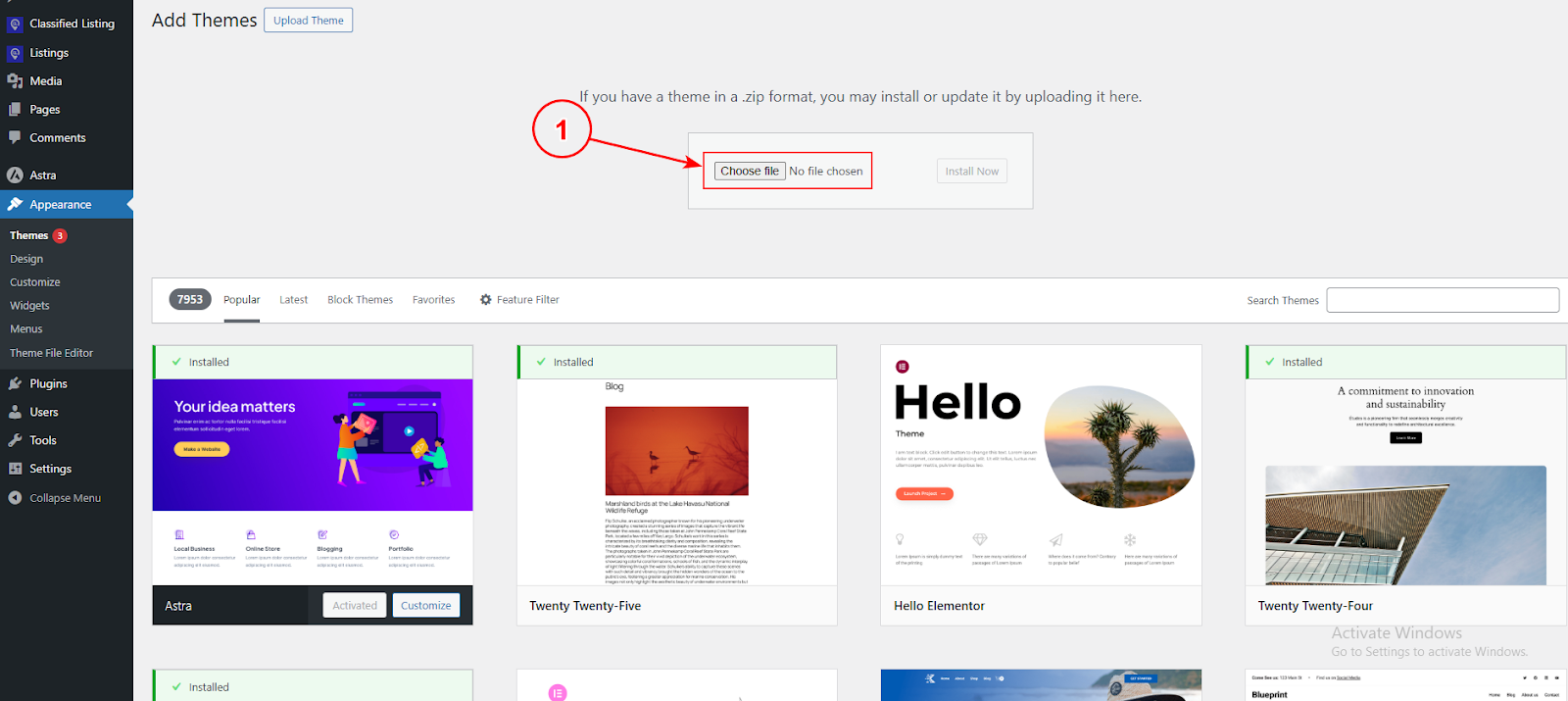This screenshot has width=1568, height=701.
Task: Click the Classified Listing sidebar icon
Action: [x=15, y=24]
